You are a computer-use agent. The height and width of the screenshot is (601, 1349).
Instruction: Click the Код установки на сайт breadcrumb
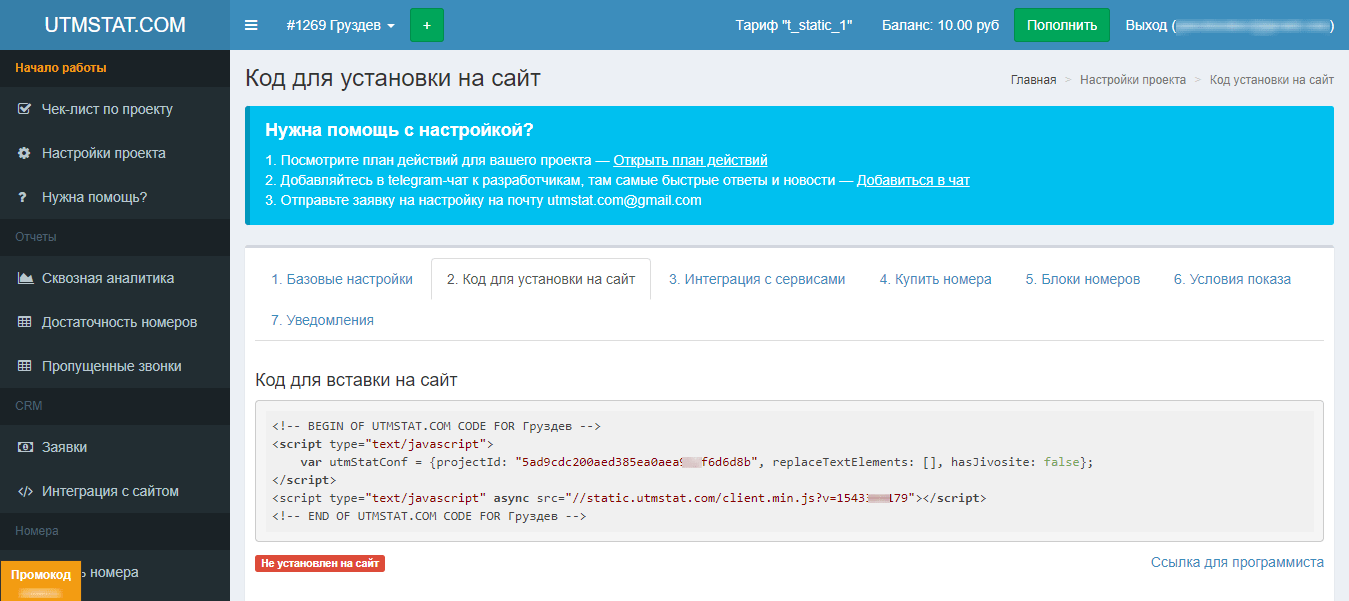(x=1272, y=80)
